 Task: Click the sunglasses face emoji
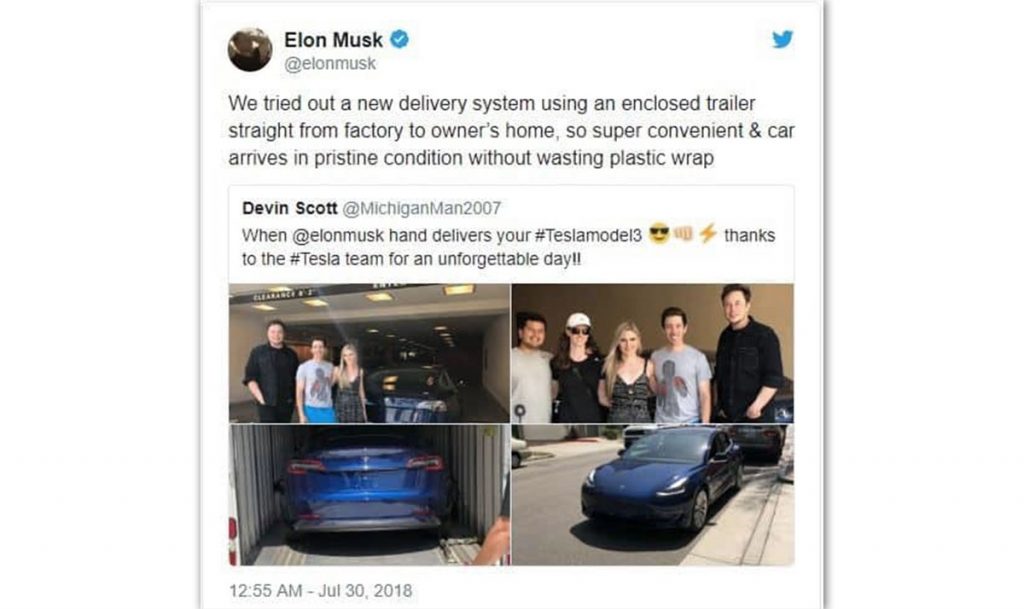pyautogui.click(x=660, y=234)
